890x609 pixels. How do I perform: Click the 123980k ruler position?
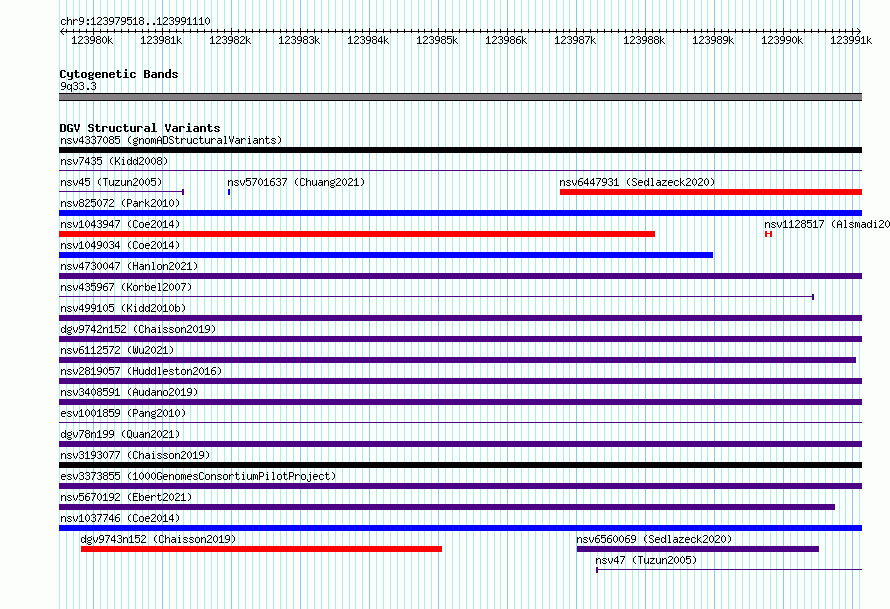(92, 40)
